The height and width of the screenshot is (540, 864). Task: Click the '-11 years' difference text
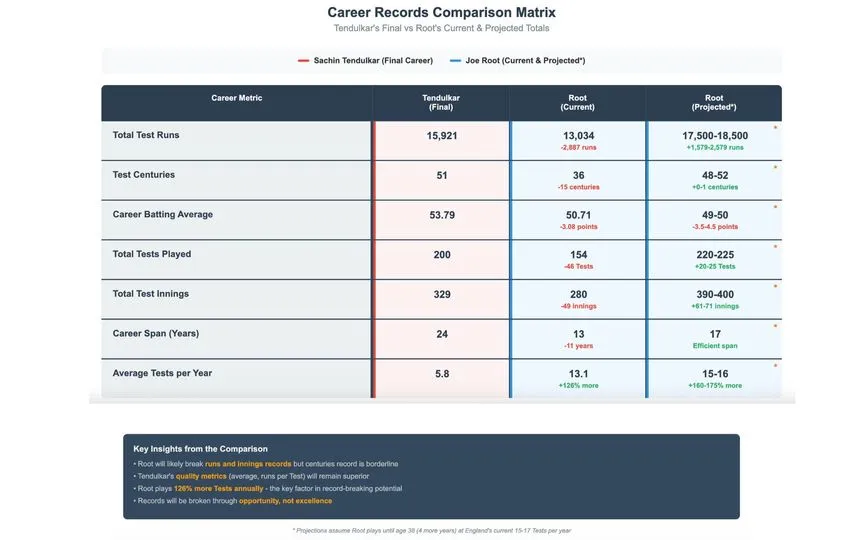579,346
